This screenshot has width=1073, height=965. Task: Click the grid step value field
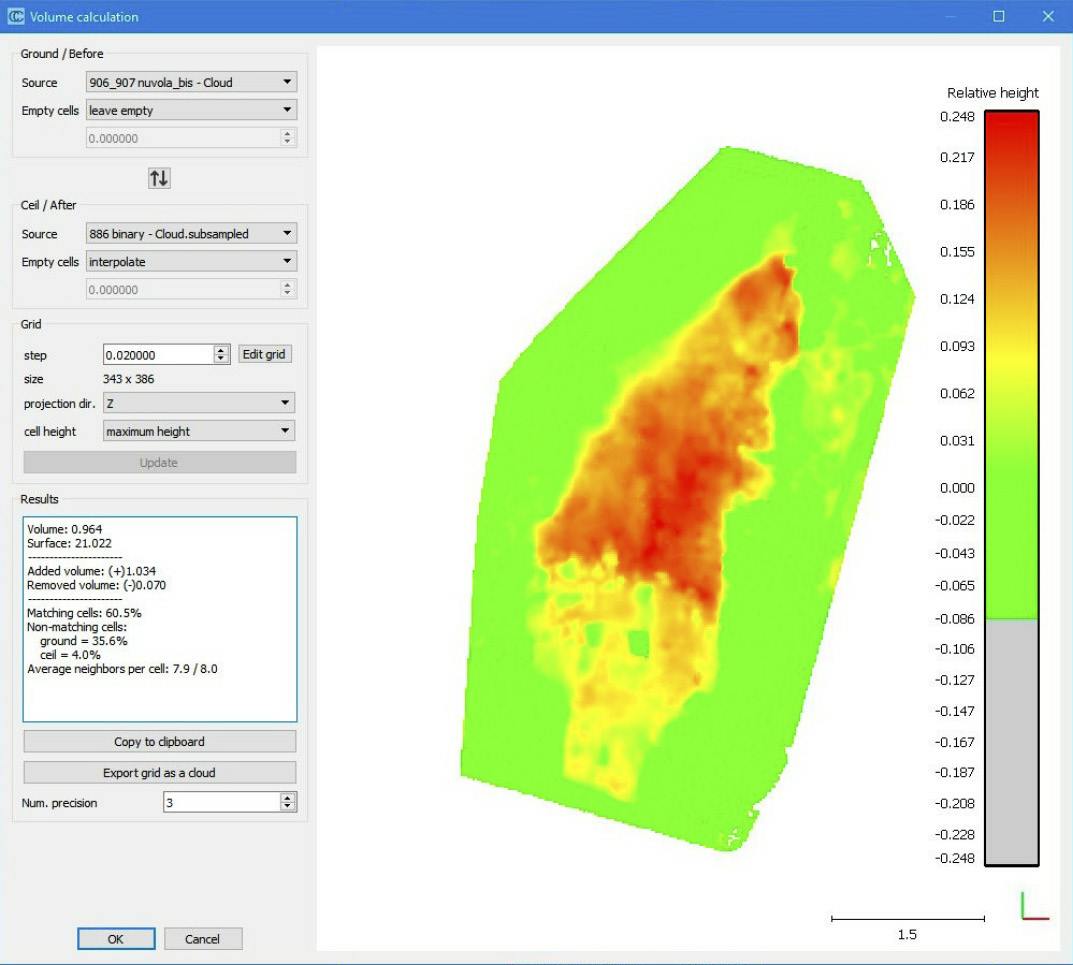(x=158, y=355)
